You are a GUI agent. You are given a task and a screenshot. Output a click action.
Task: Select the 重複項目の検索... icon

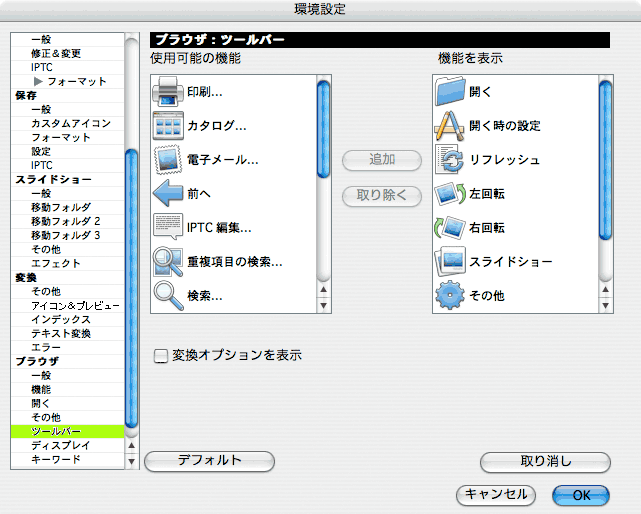(168, 261)
